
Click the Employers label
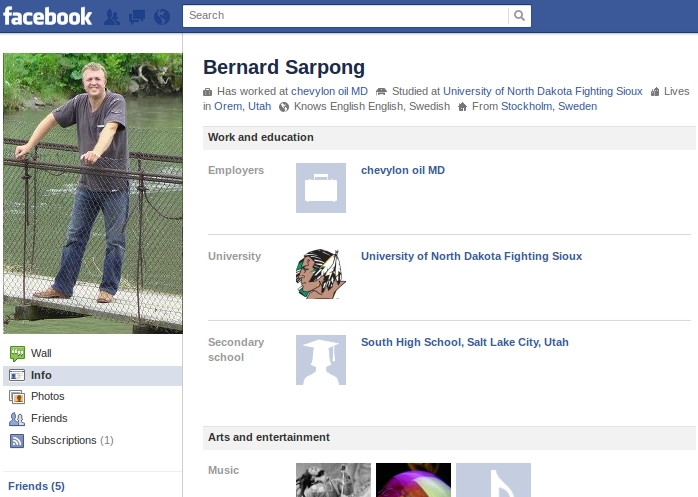[236, 170]
